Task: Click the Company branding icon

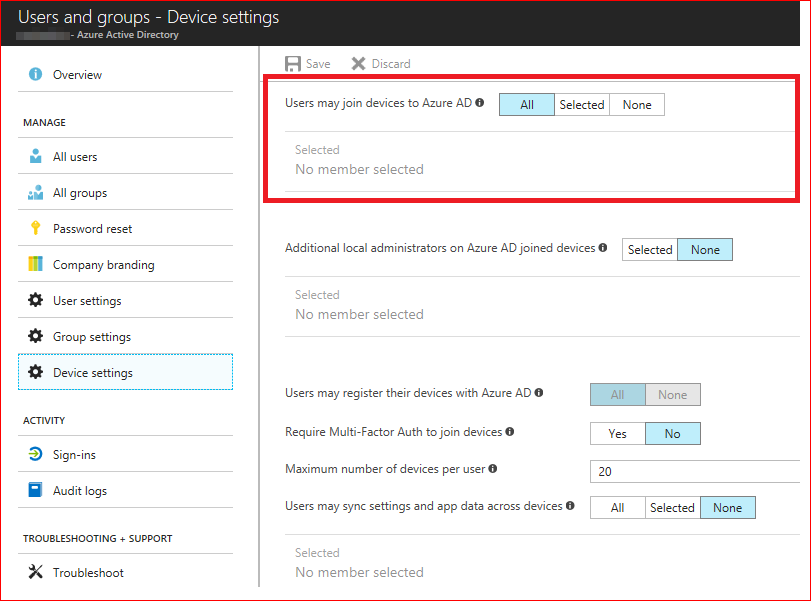Action: (36, 265)
